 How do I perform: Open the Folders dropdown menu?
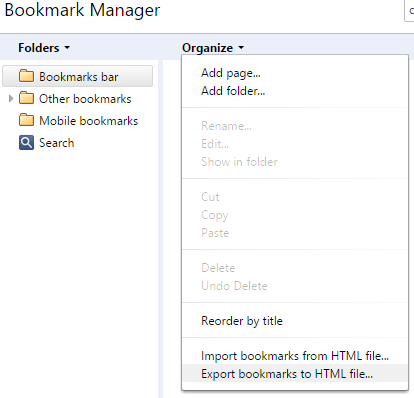click(44, 48)
